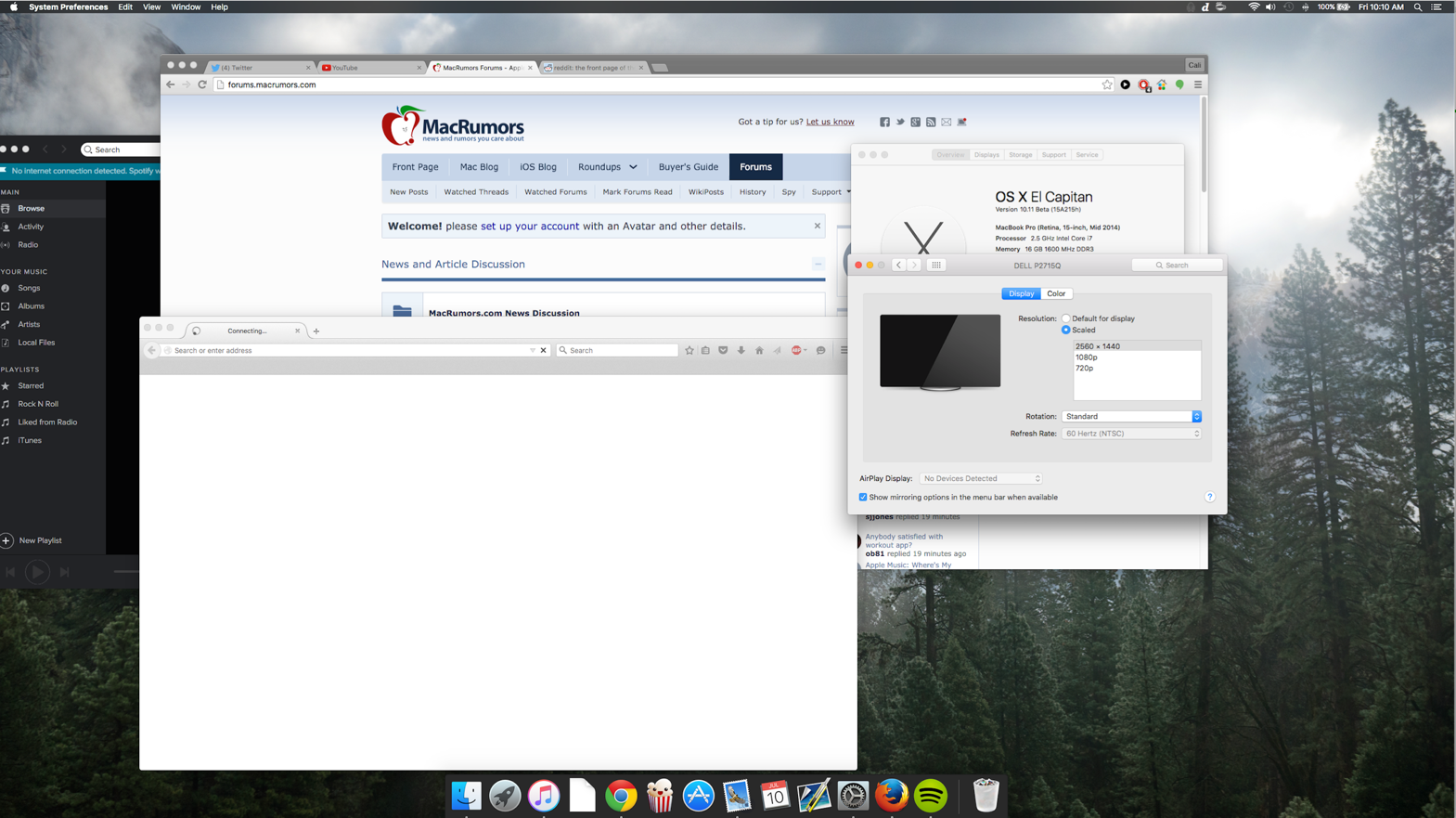The height and width of the screenshot is (818, 1456).
Task: Open Storage tab in About This Mac
Action: (x=1020, y=155)
